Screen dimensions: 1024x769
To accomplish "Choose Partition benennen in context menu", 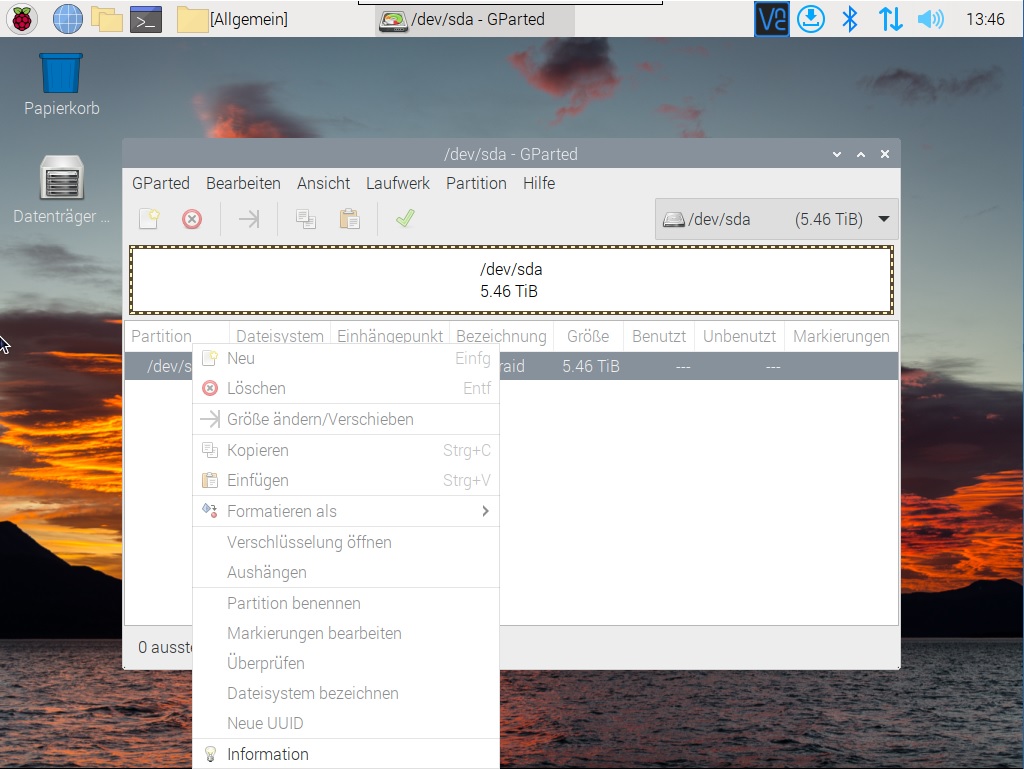I will click(346, 603).
